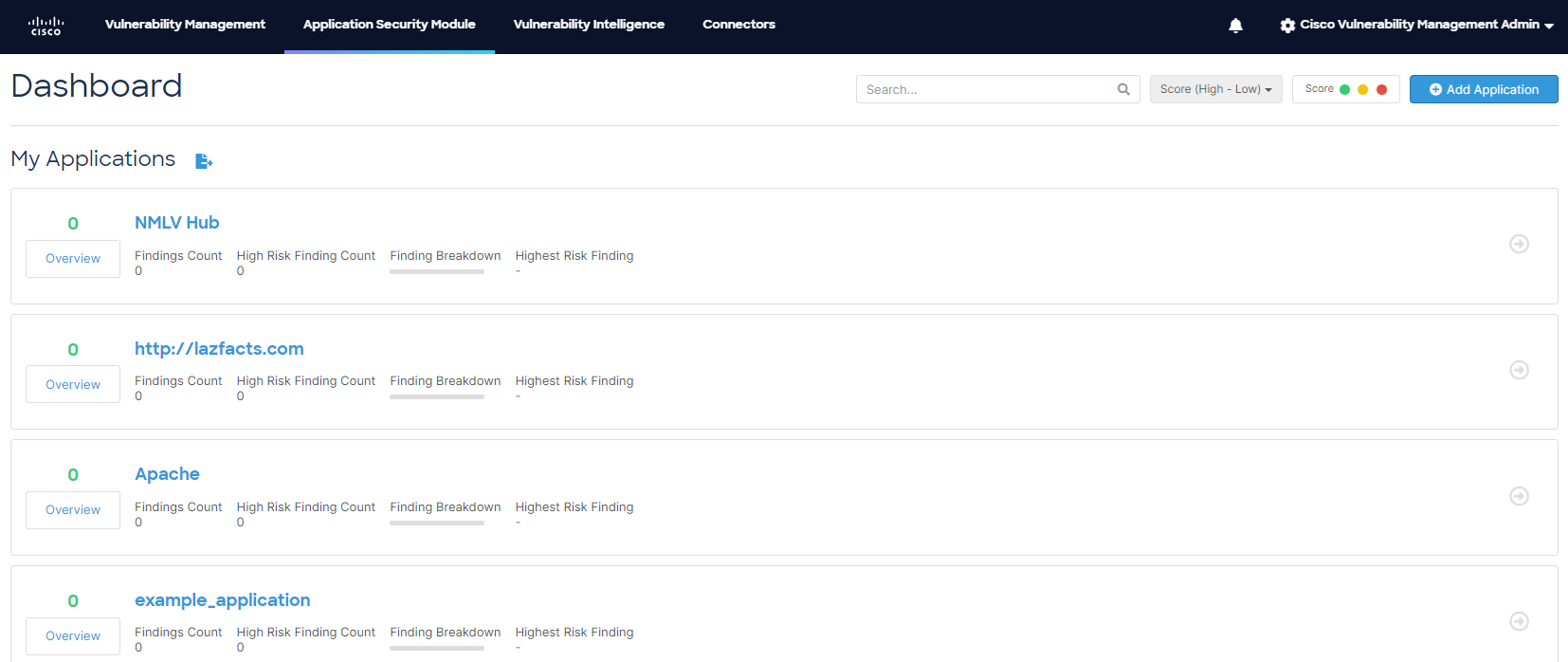Export My Applications list icon
Screen dimensions: 1568x662
204,161
